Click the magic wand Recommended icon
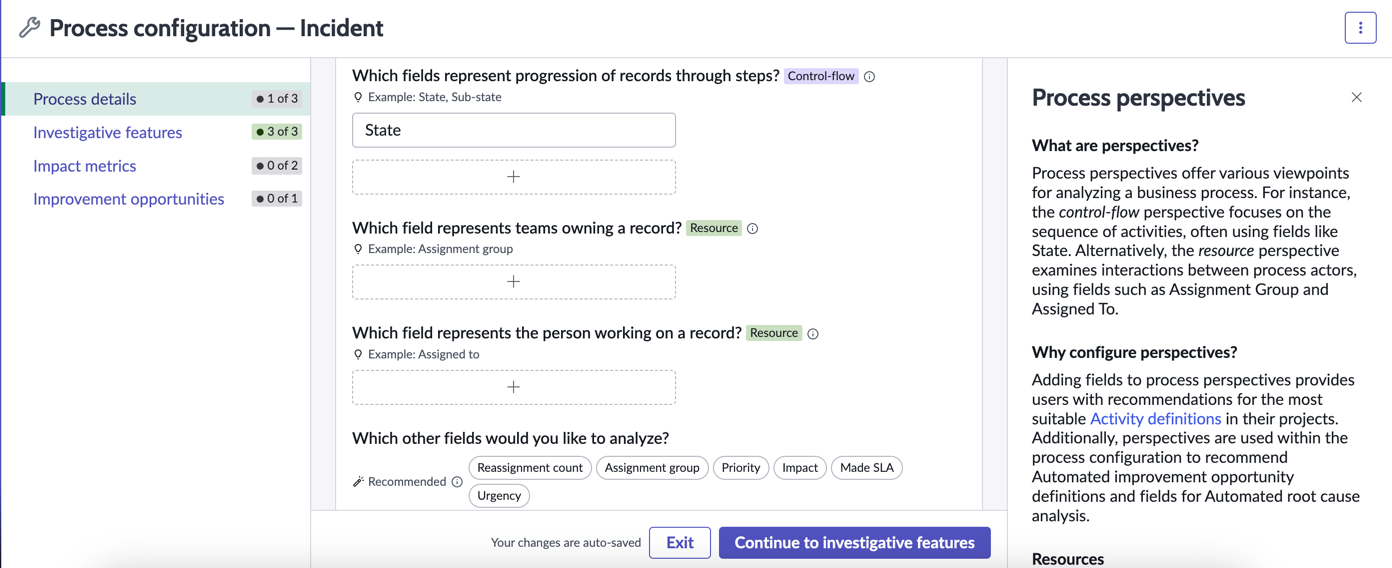This screenshot has height=568, width=1392. [x=358, y=482]
